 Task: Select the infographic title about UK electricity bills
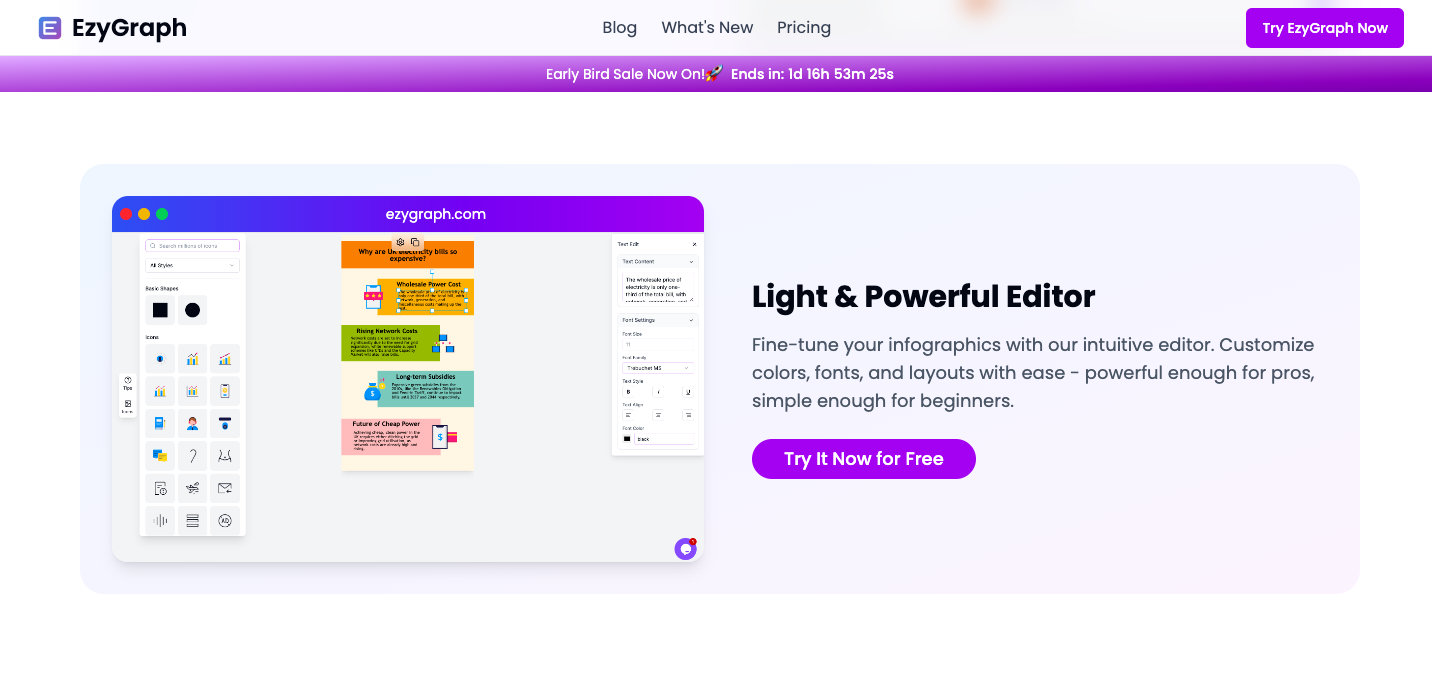(x=407, y=255)
